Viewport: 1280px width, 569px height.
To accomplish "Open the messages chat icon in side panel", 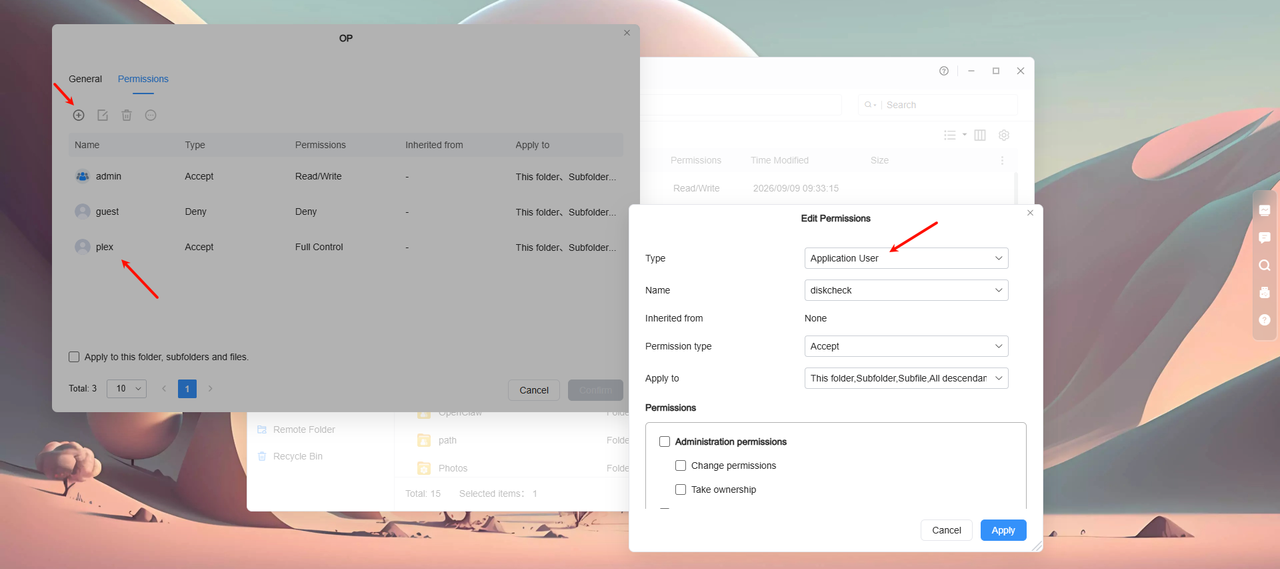I will point(1265,238).
